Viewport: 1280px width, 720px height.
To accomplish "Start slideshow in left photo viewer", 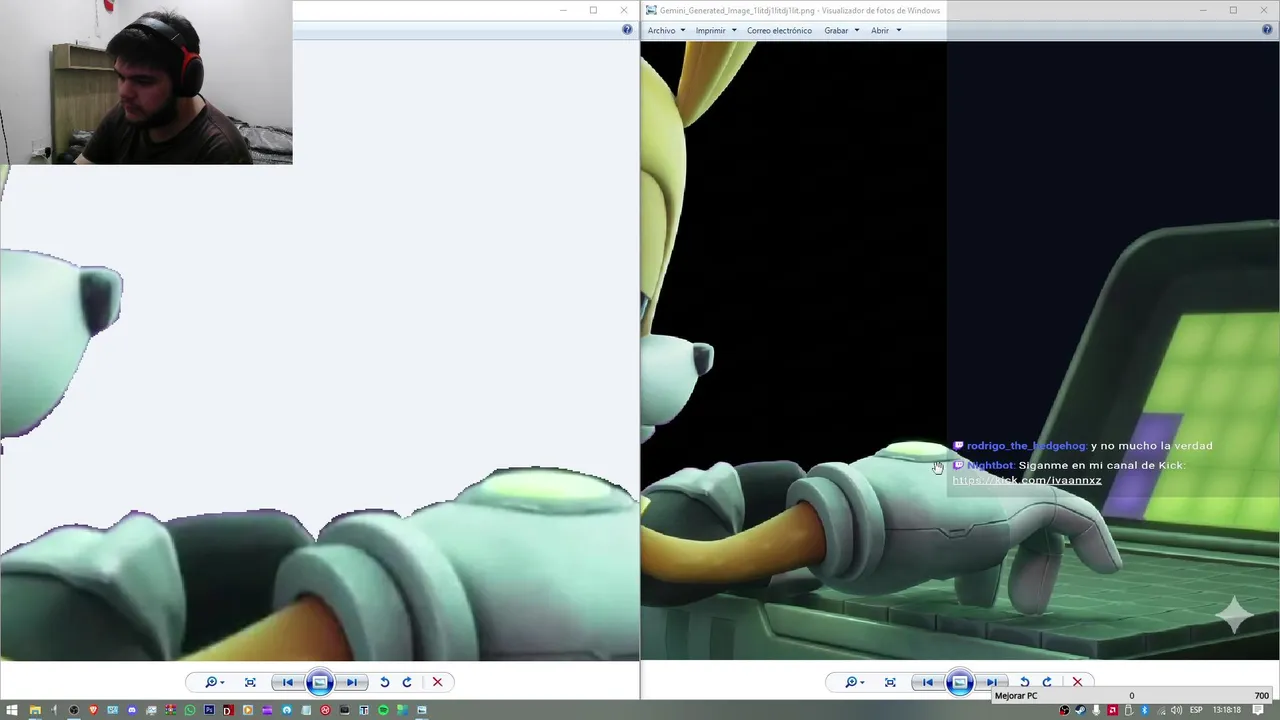I will 320,682.
